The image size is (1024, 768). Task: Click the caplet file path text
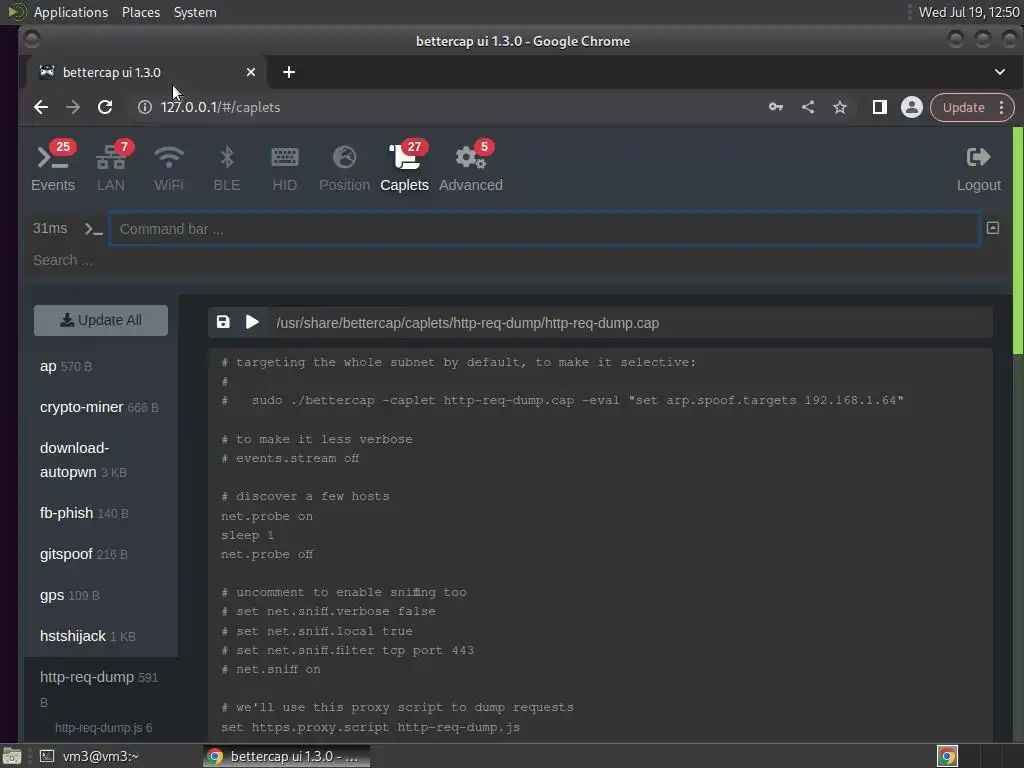tap(468, 323)
